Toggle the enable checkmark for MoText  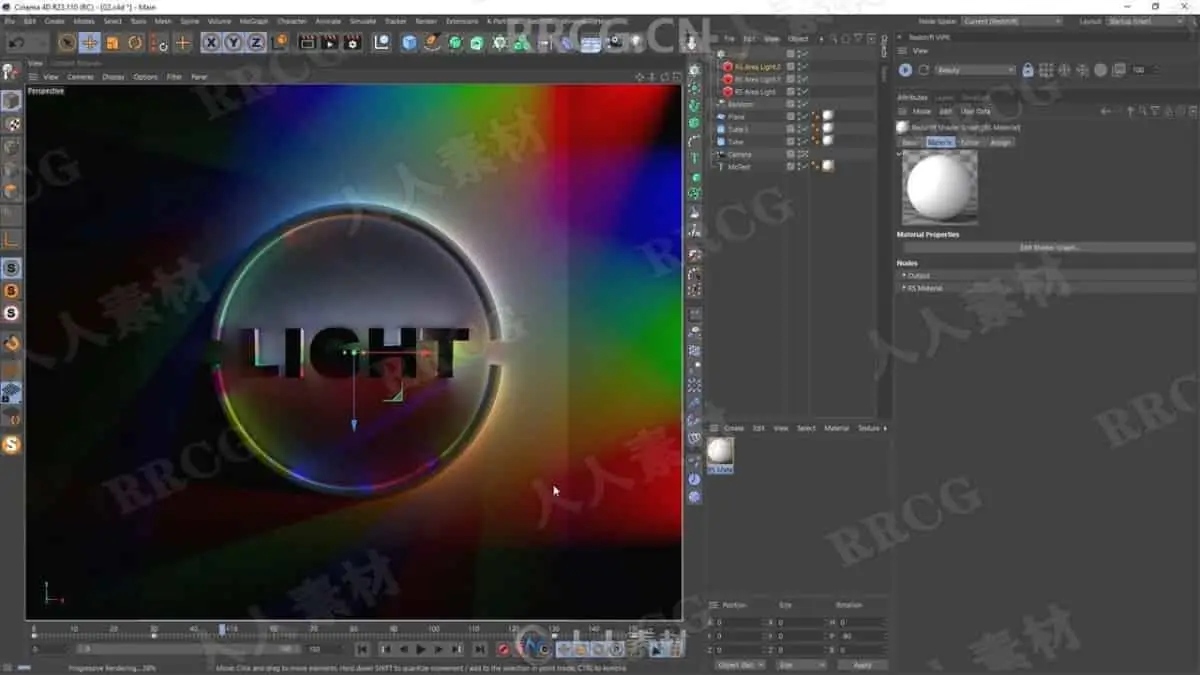(805, 167)
